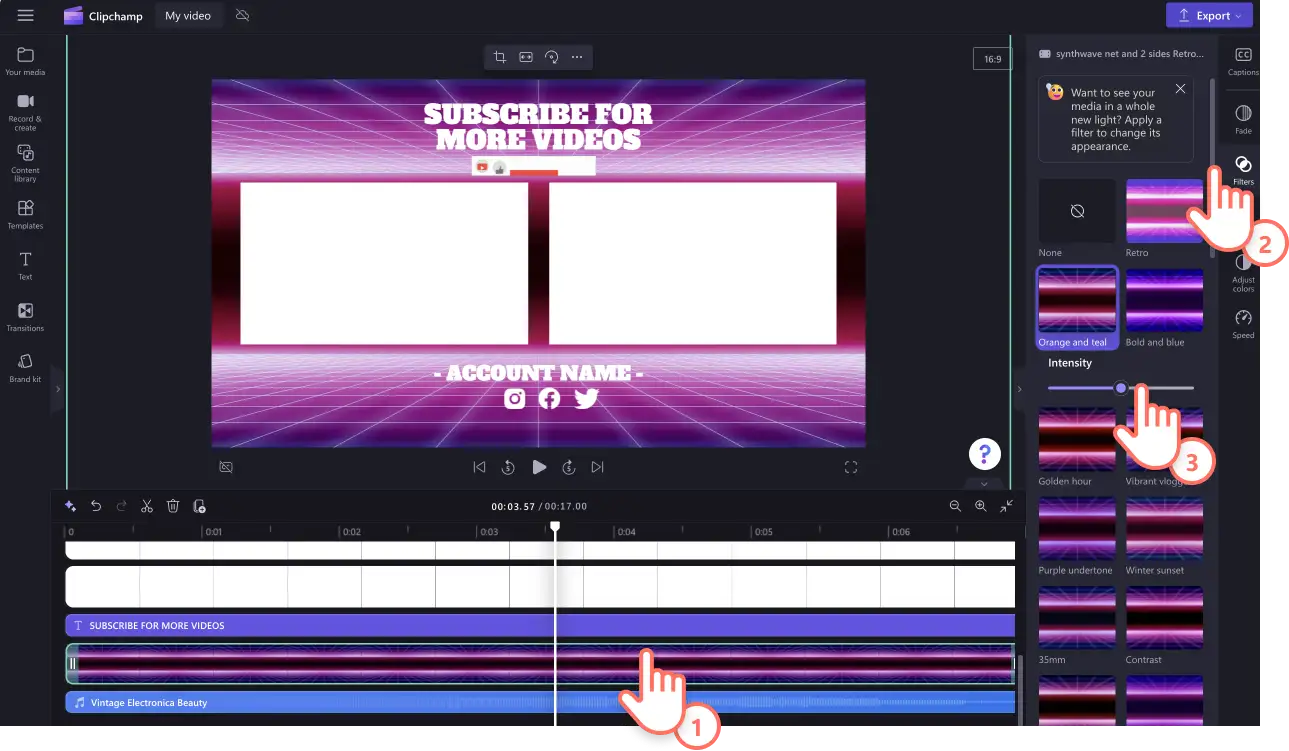Collapse the right property panel
The height and width of the screenshot is (751, 1289).
[x=1019, y=388]
